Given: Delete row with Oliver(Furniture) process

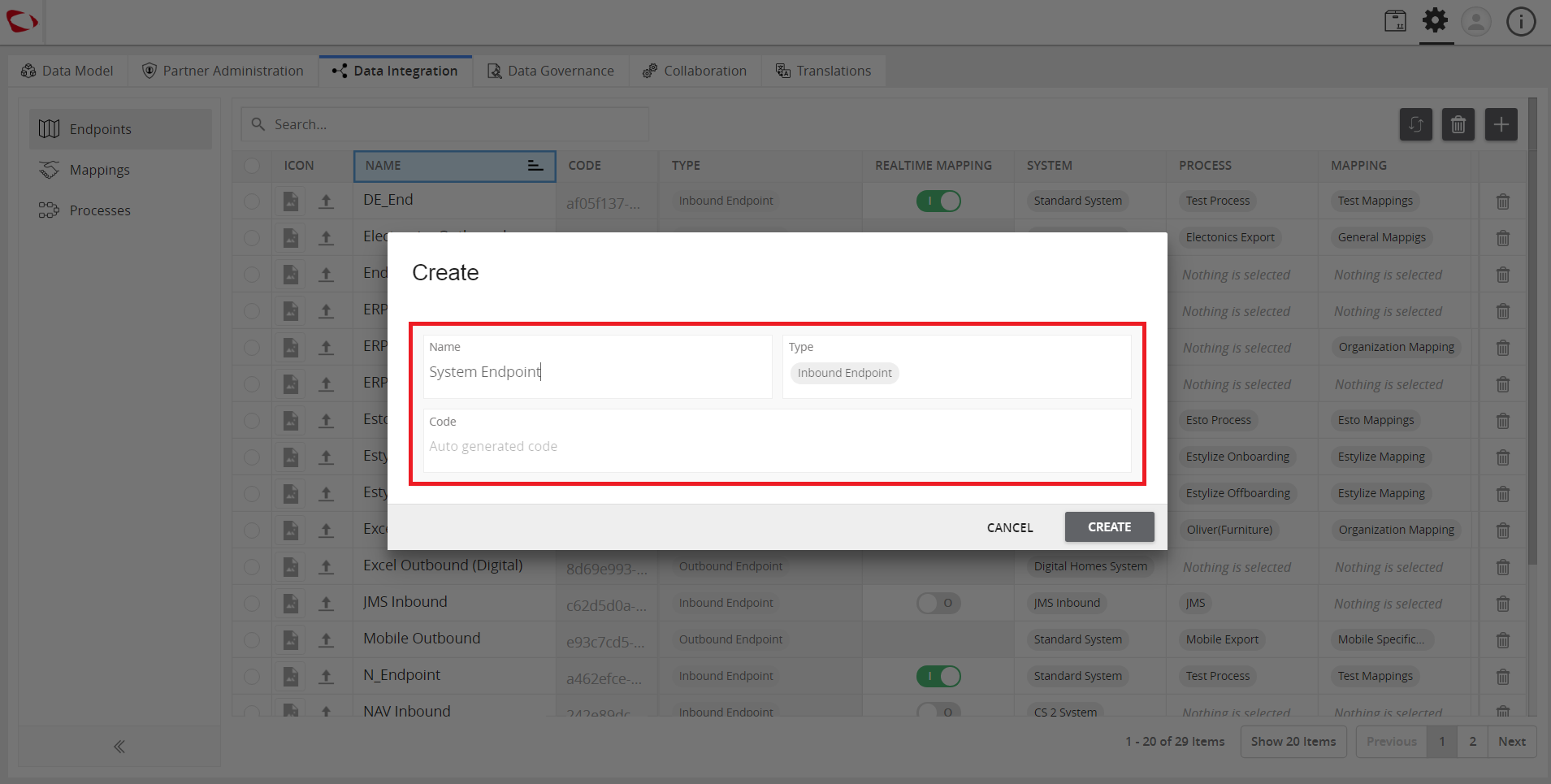Looking at the screenshot, I should pos(1503,531).
